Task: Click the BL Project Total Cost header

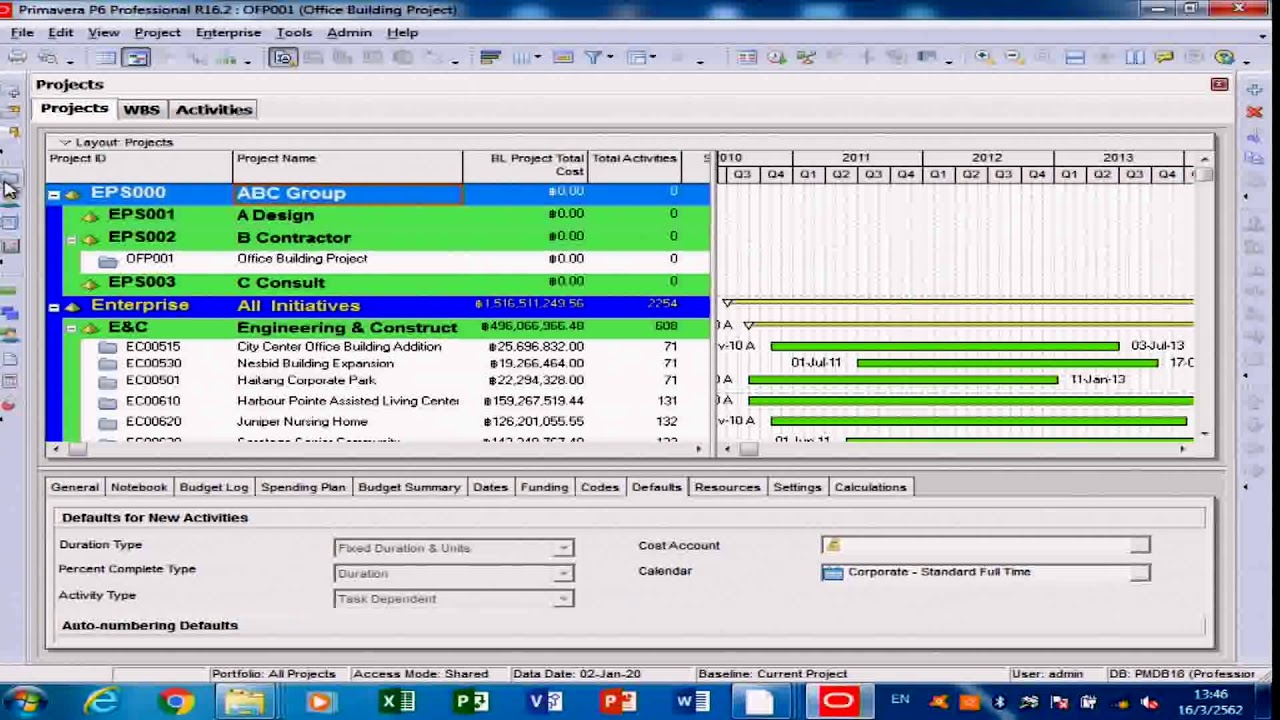Action: (525, 165)
